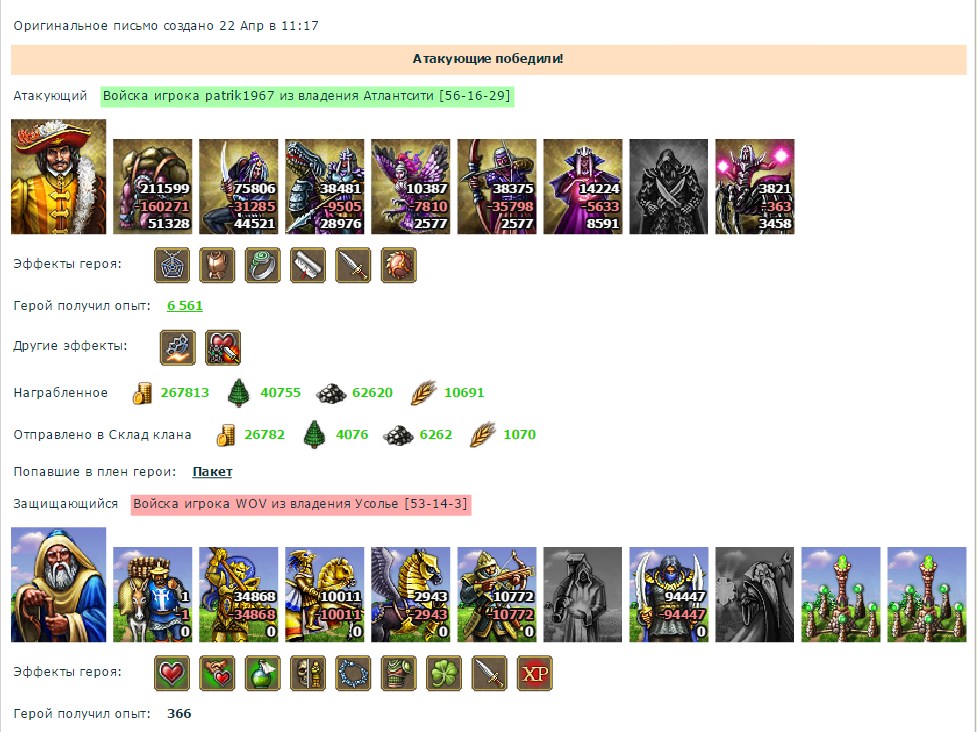Viewport: 977px width, 732px height.
Task: Select the attacker hero portrait with red hat
Action: [x=59, y=177]
